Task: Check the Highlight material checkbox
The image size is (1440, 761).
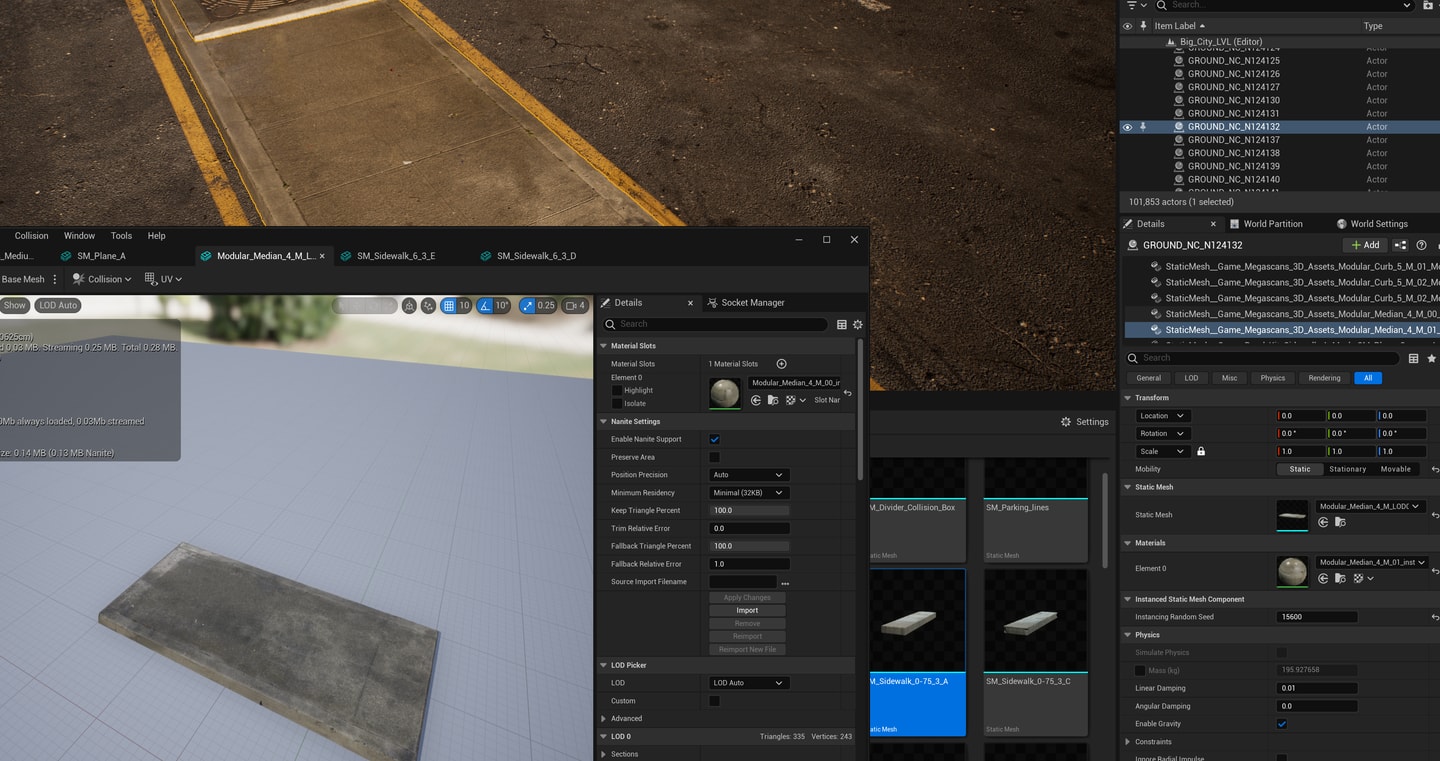Action: 616,390
